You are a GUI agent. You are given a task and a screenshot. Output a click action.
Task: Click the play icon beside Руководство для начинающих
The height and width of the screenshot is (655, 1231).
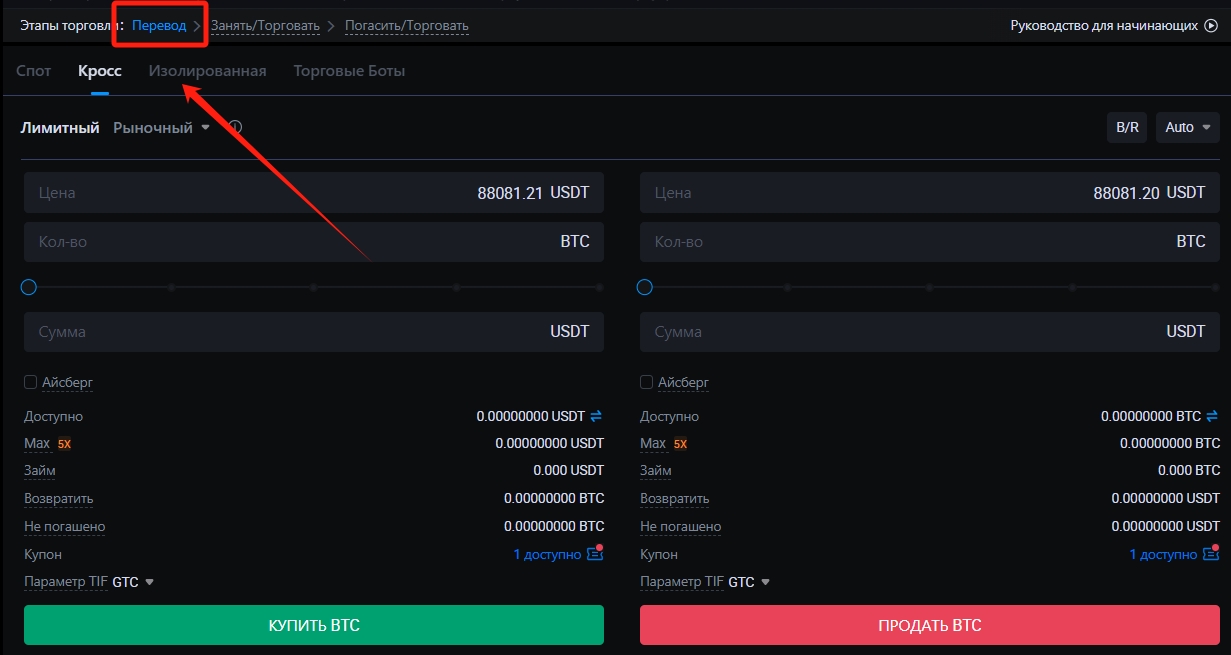pyautogui.click(x=1210, y=25)
